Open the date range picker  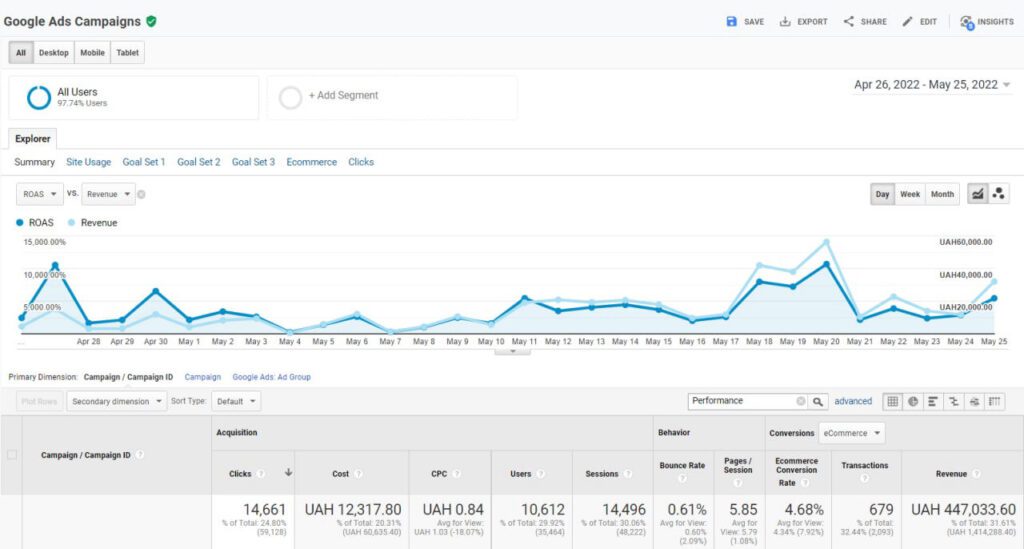pyautogui.click(x=932, y=85)
